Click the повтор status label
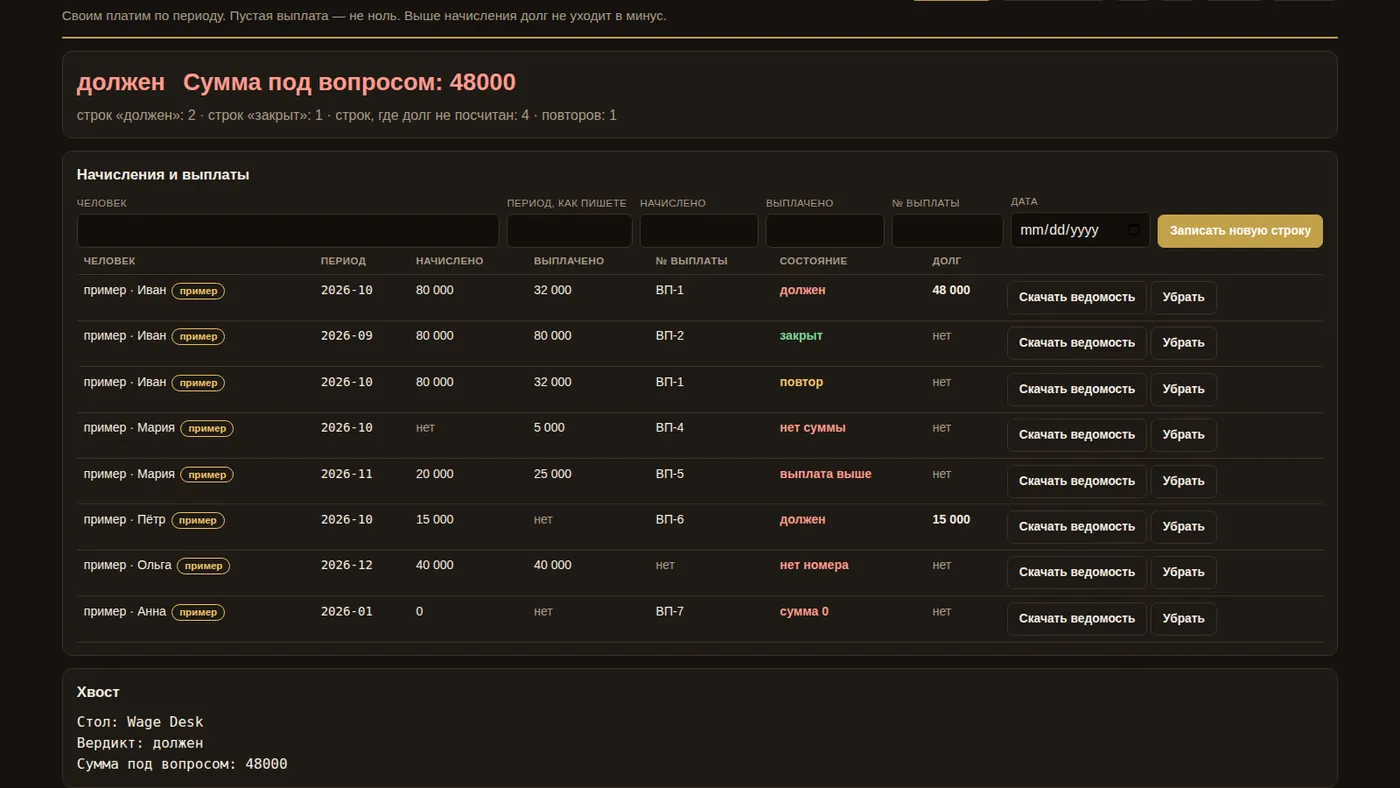Image resolution: width=1400 pixels, height=788 pixels. (x=802, y=382)
